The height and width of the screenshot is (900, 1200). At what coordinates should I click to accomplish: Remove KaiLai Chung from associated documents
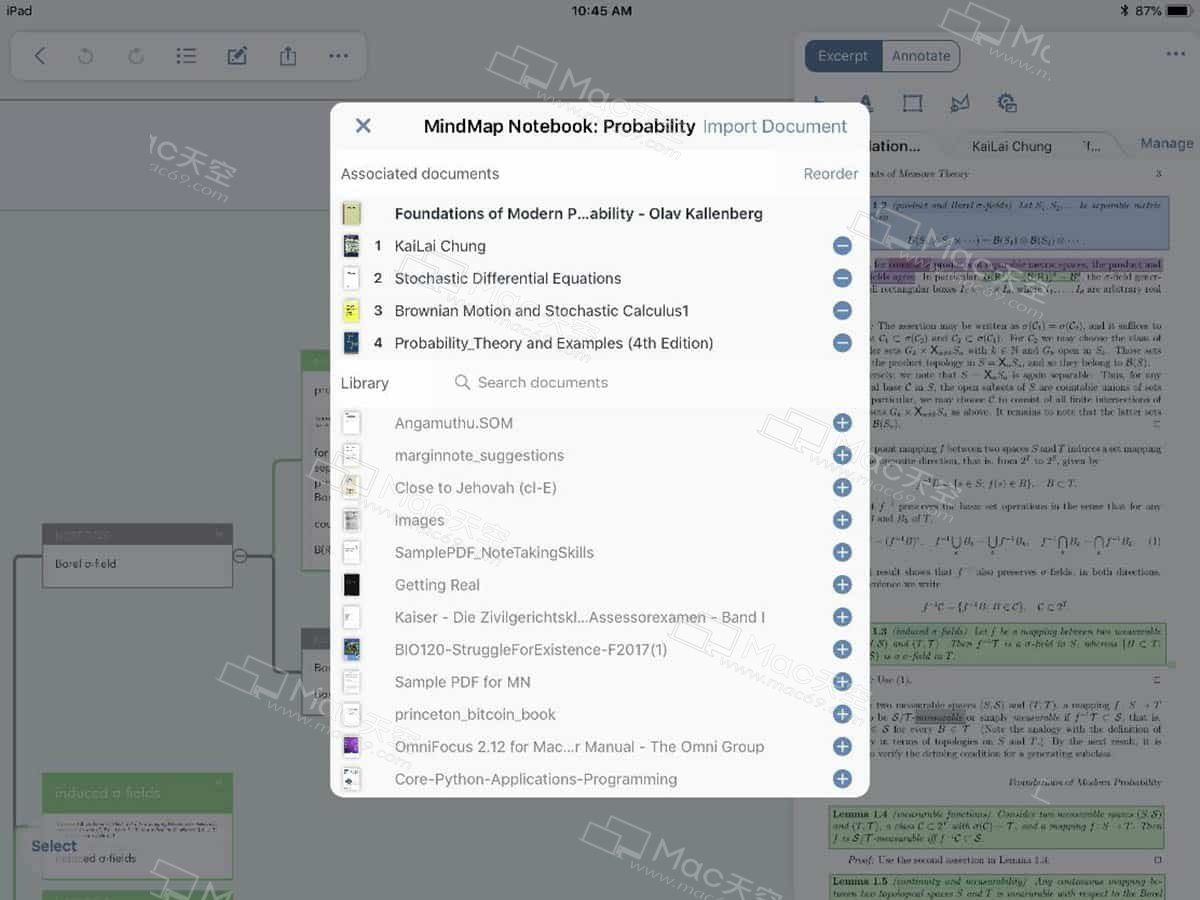(842, 246)
